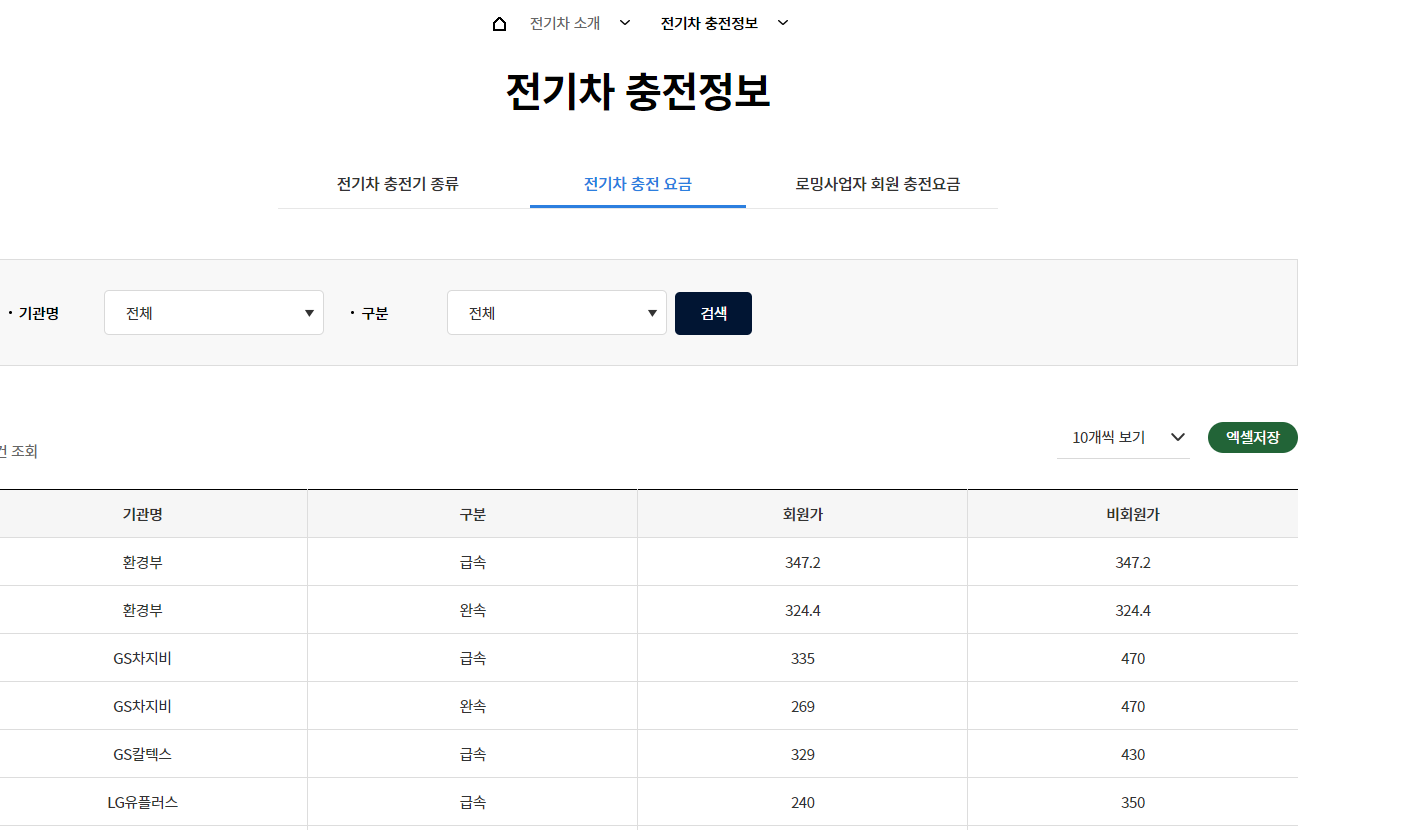The image size is (1427, 830).
Task: Click the 구분 column header
Action: click(x=472, y=514)
